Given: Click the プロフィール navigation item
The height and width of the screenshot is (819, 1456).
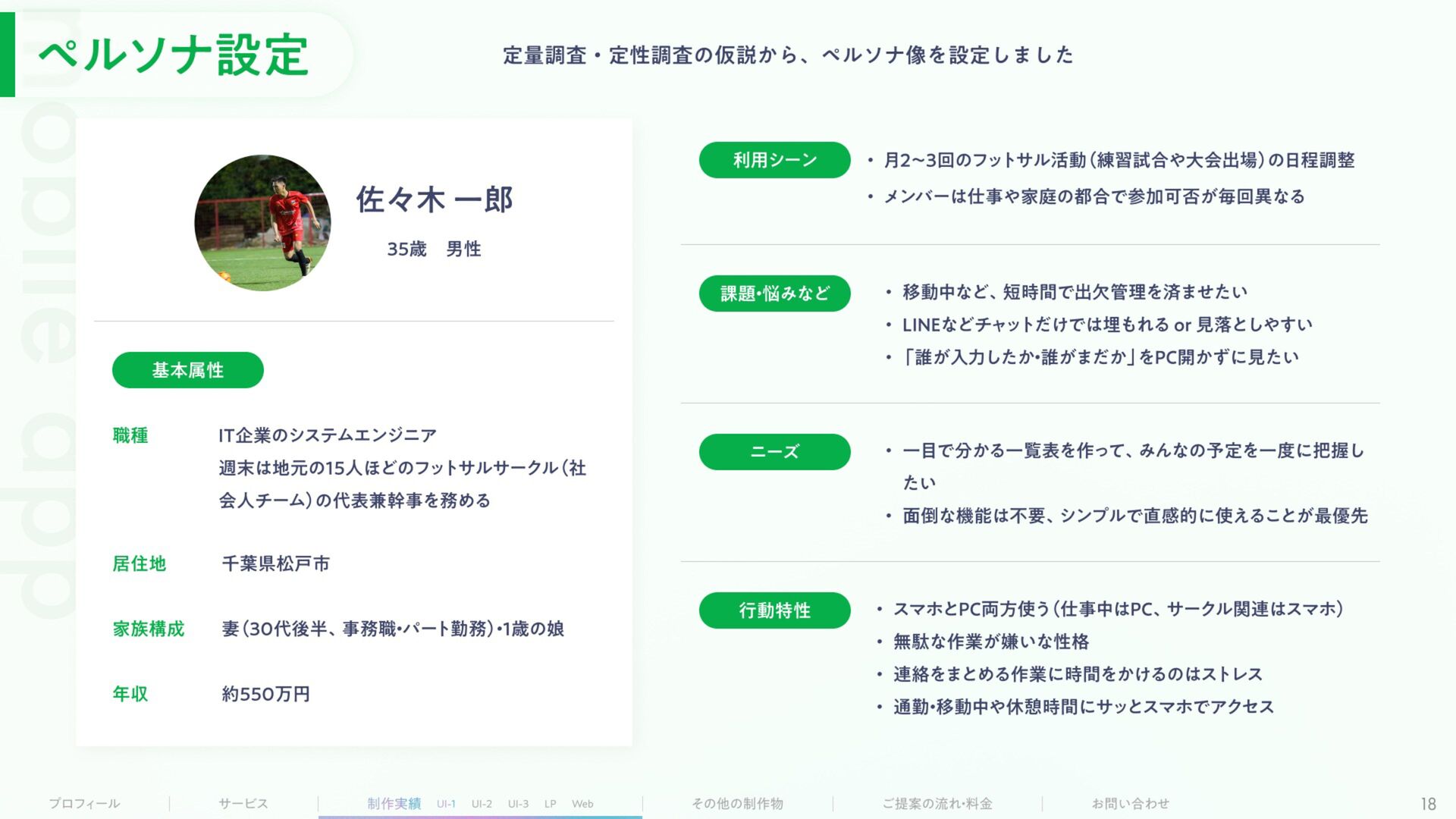Looking at the screenshot, I should 84,803.
